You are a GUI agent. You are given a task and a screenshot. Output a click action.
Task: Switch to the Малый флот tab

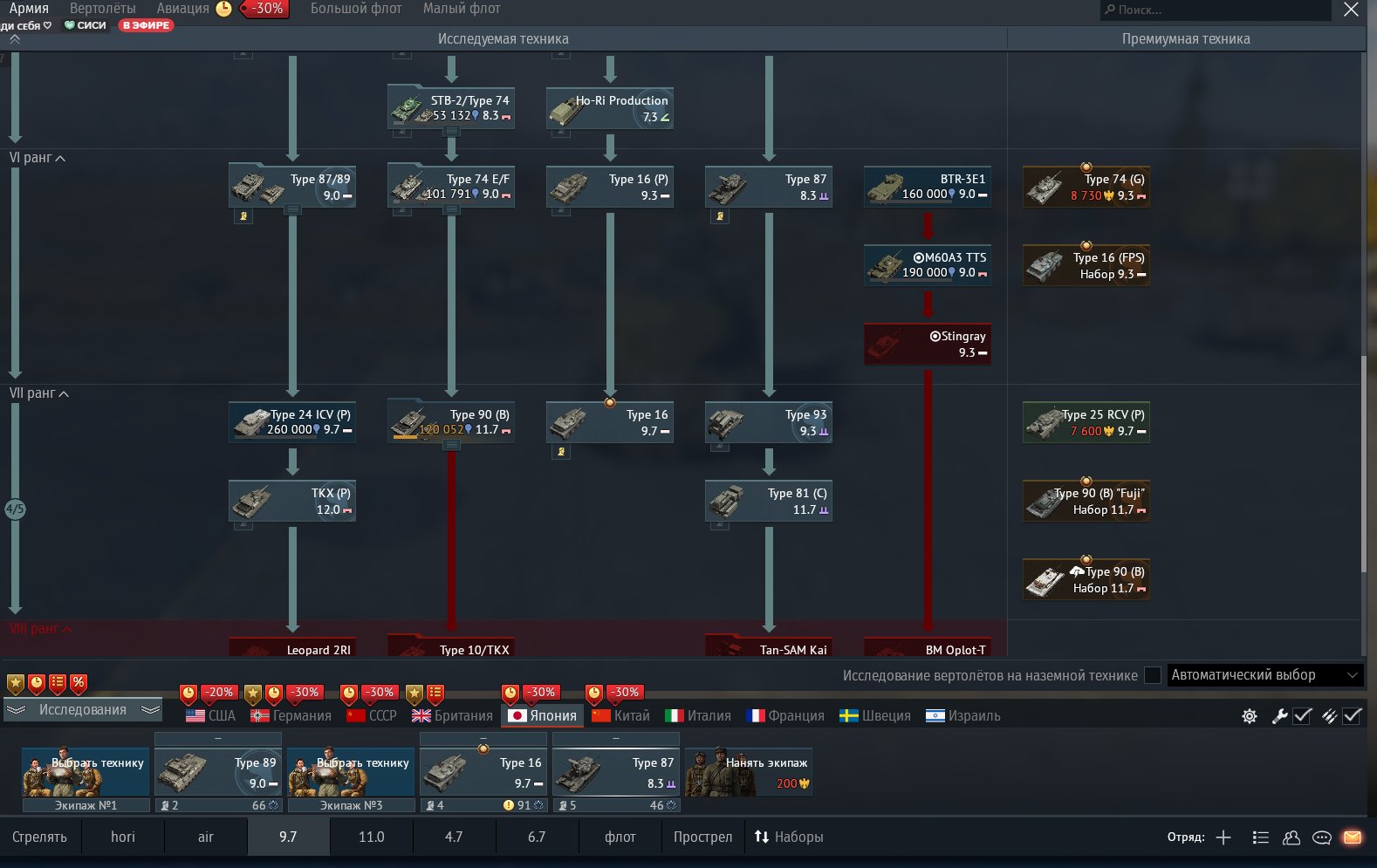(462, 9)
